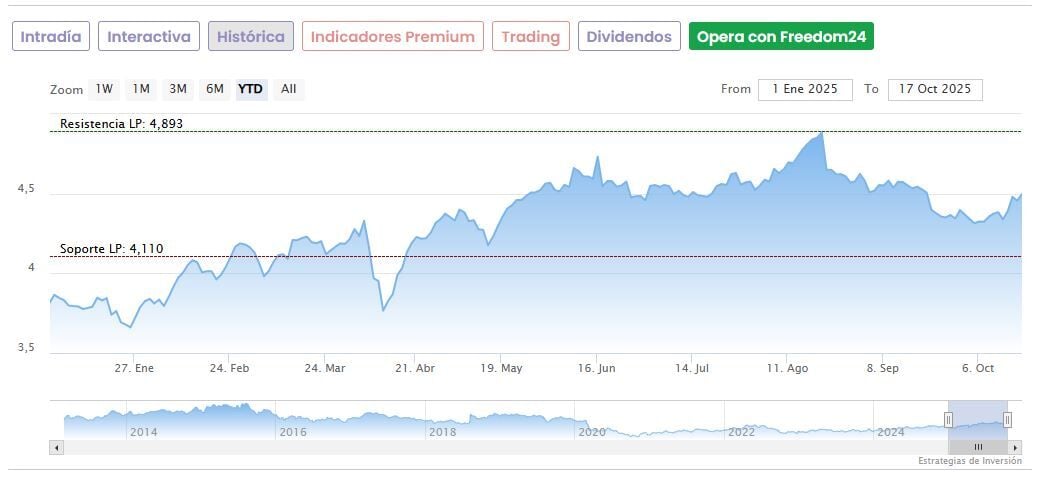1040x477 pixels.
Task: Click the scrollbar left arrow
Action: click(56, 447)
